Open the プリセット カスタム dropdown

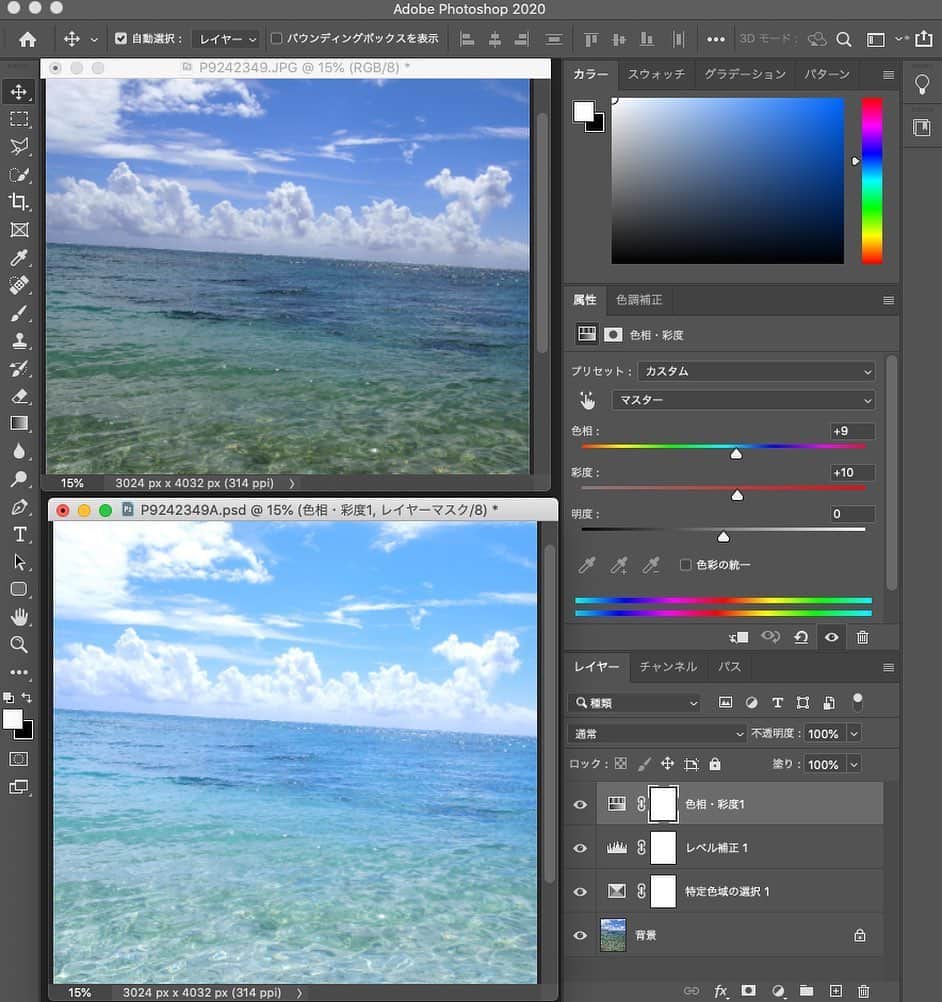[x=757, y=371]
